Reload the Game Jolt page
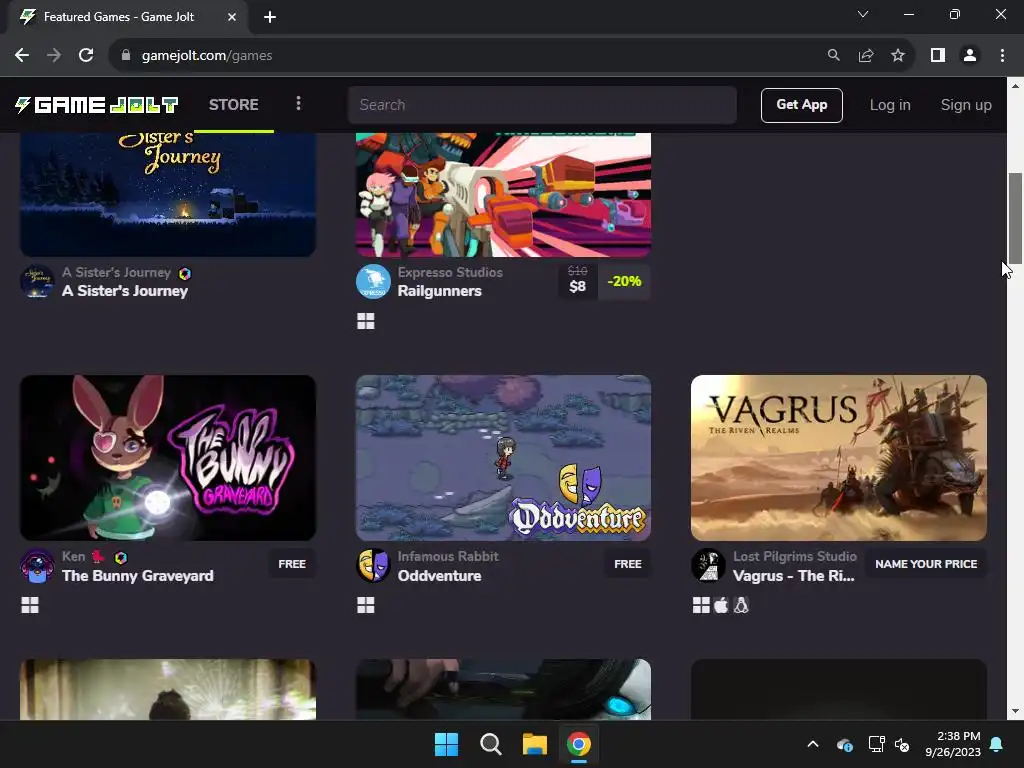 [x=86, y=56]
